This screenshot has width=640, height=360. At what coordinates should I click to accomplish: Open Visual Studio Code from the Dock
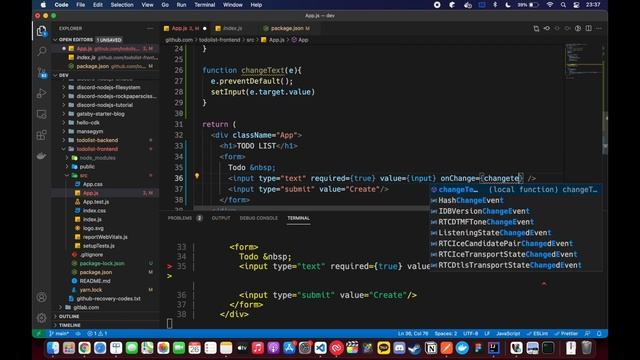click(320, 348)
